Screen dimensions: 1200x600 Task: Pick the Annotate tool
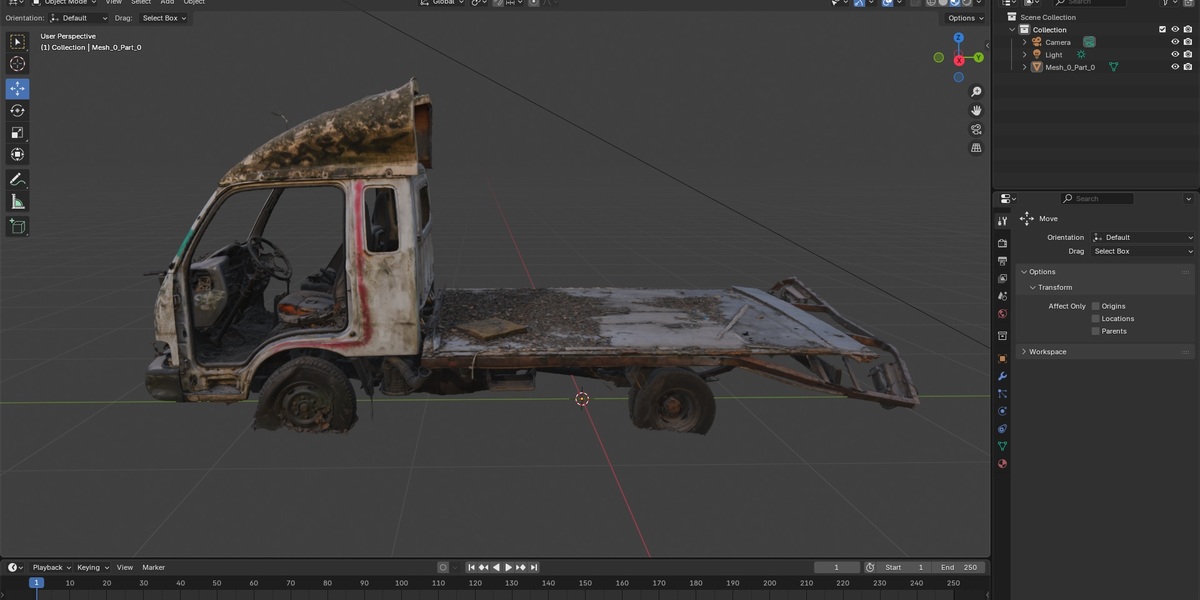(17, 180)
